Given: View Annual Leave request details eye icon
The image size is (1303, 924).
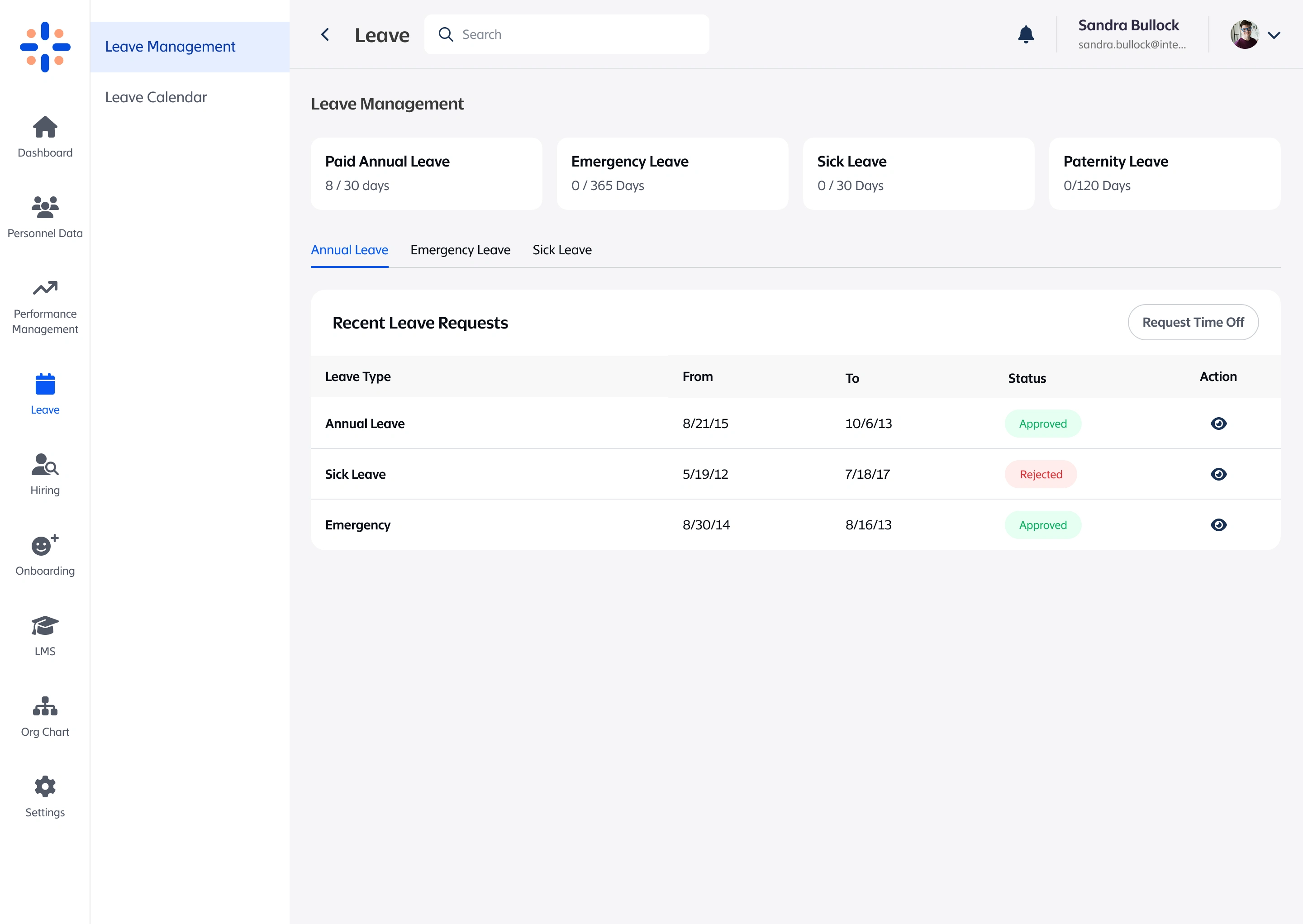Looking at the screenshot, I should pos(1218,423).
